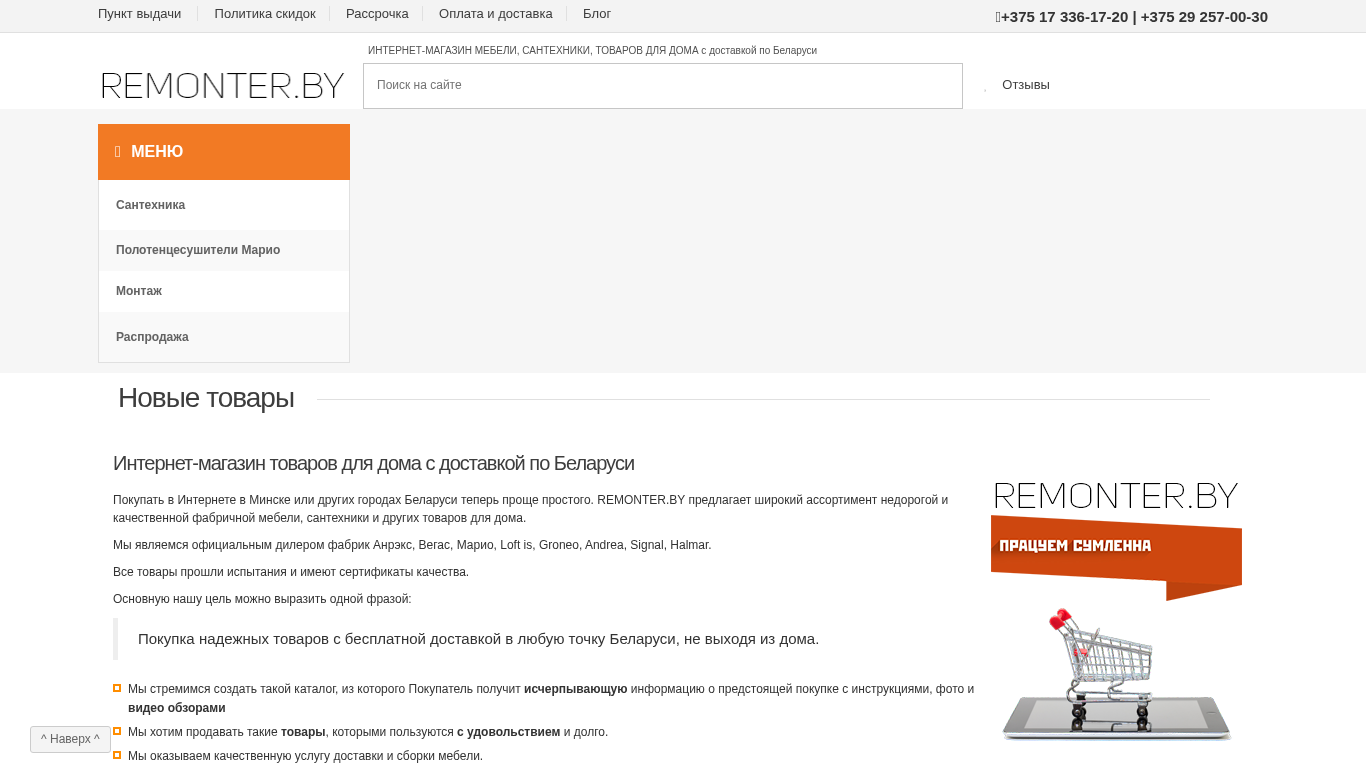Screen dimensions: 1366x768
Task: Open the Блог section
Action: point(596,14)
